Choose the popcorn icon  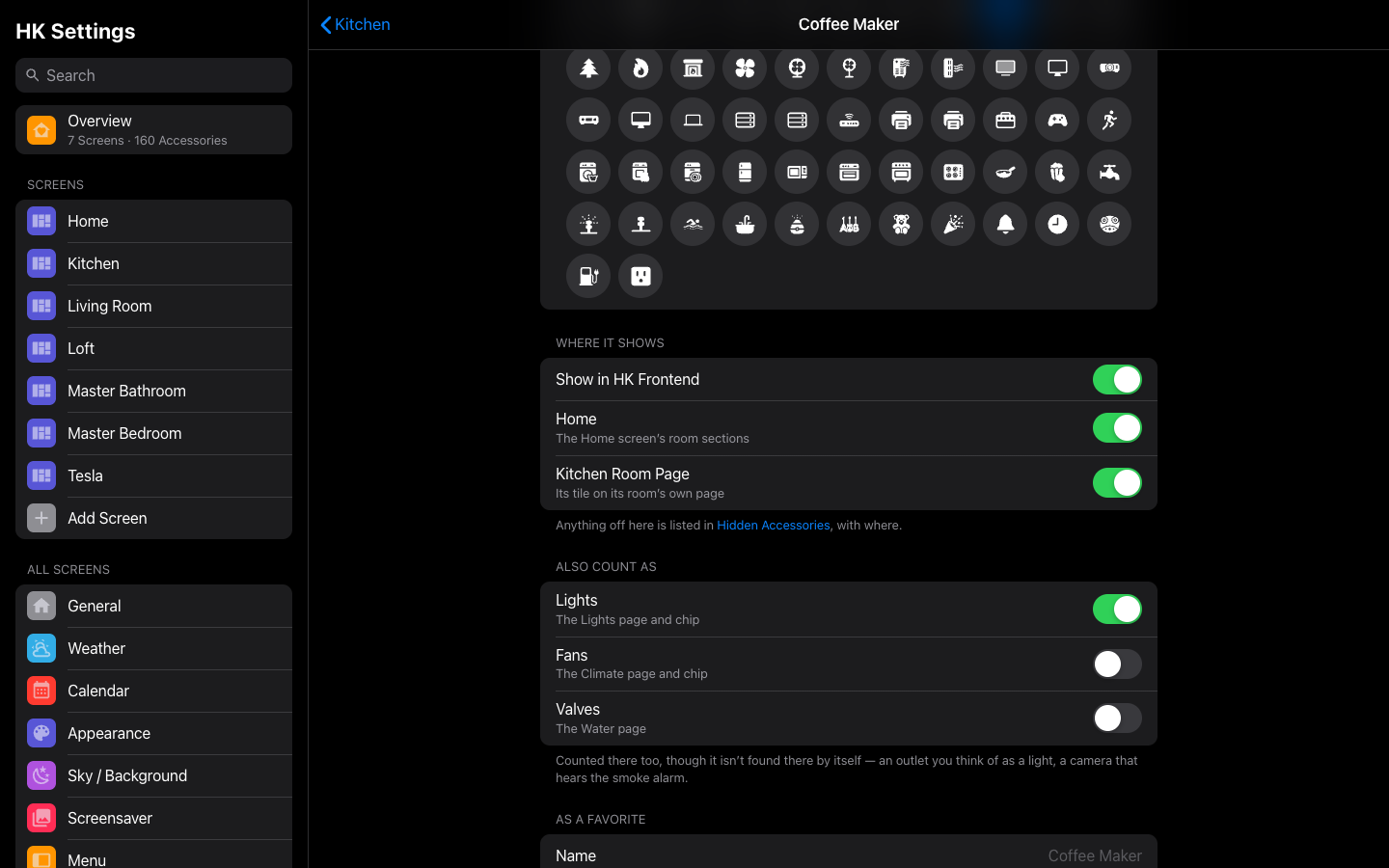point(1057,172)
